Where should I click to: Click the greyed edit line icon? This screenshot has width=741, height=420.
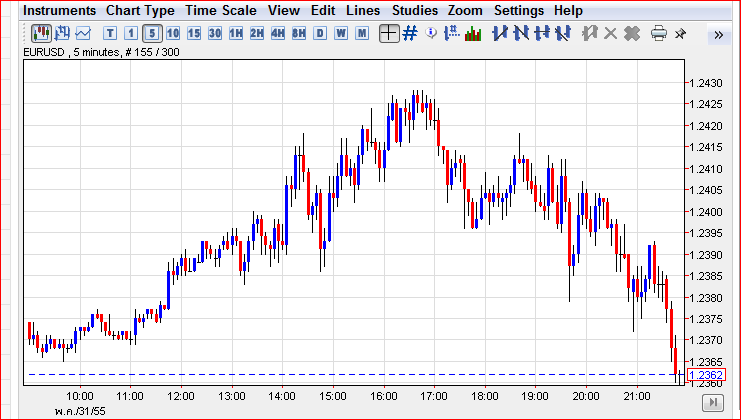click(x=590, y=34)
